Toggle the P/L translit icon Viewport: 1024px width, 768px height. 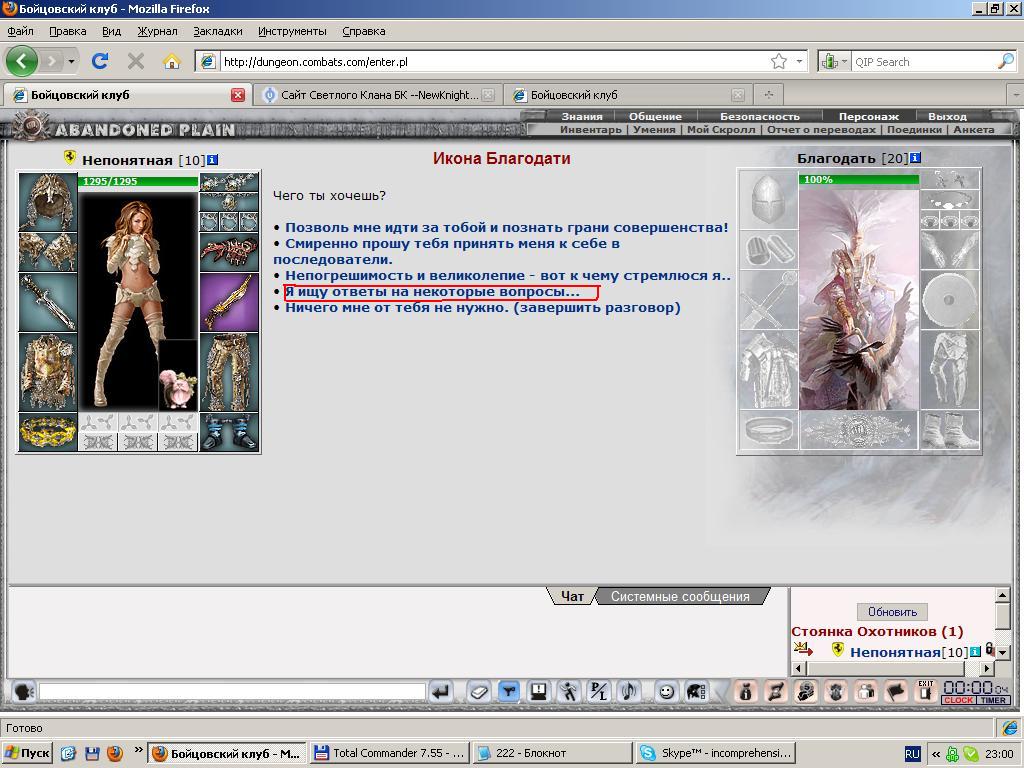(x=599, y=691)
